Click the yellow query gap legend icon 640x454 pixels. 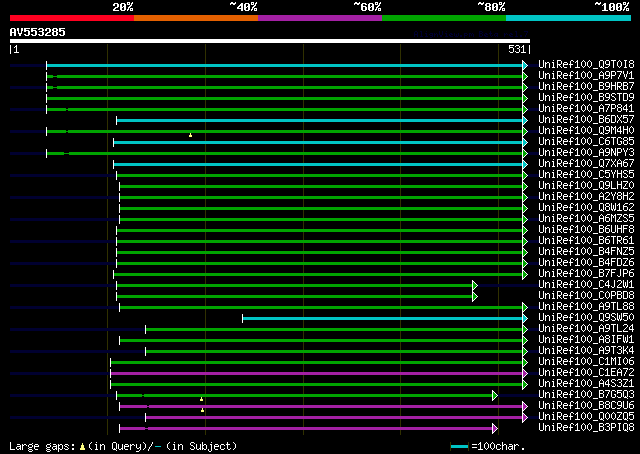[x=82, y=447]
